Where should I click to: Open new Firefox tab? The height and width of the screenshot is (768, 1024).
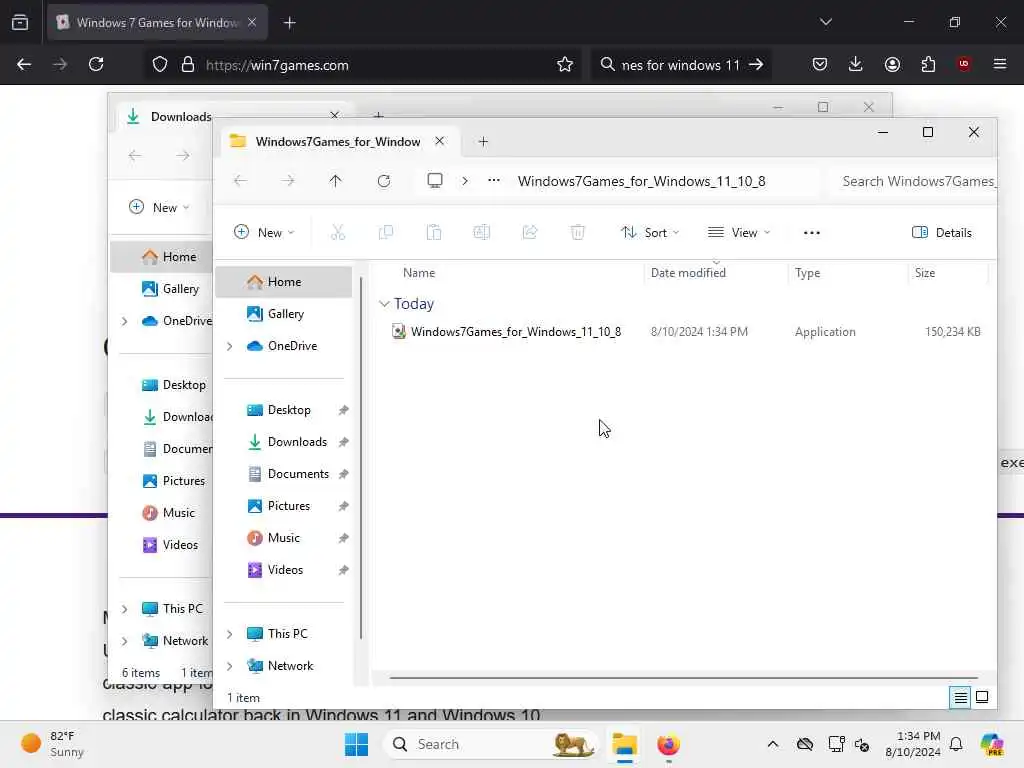click(290, 23)
